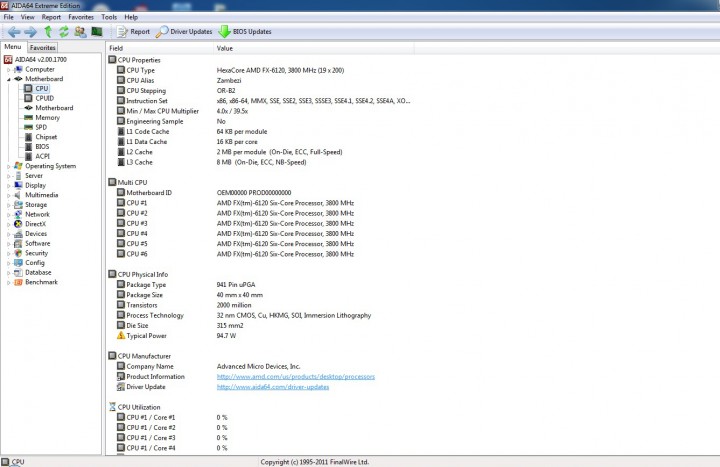The height and width of the screenshot is (467, 720).
Task: Open the Chipset tree item
Action: pos(40,136)
